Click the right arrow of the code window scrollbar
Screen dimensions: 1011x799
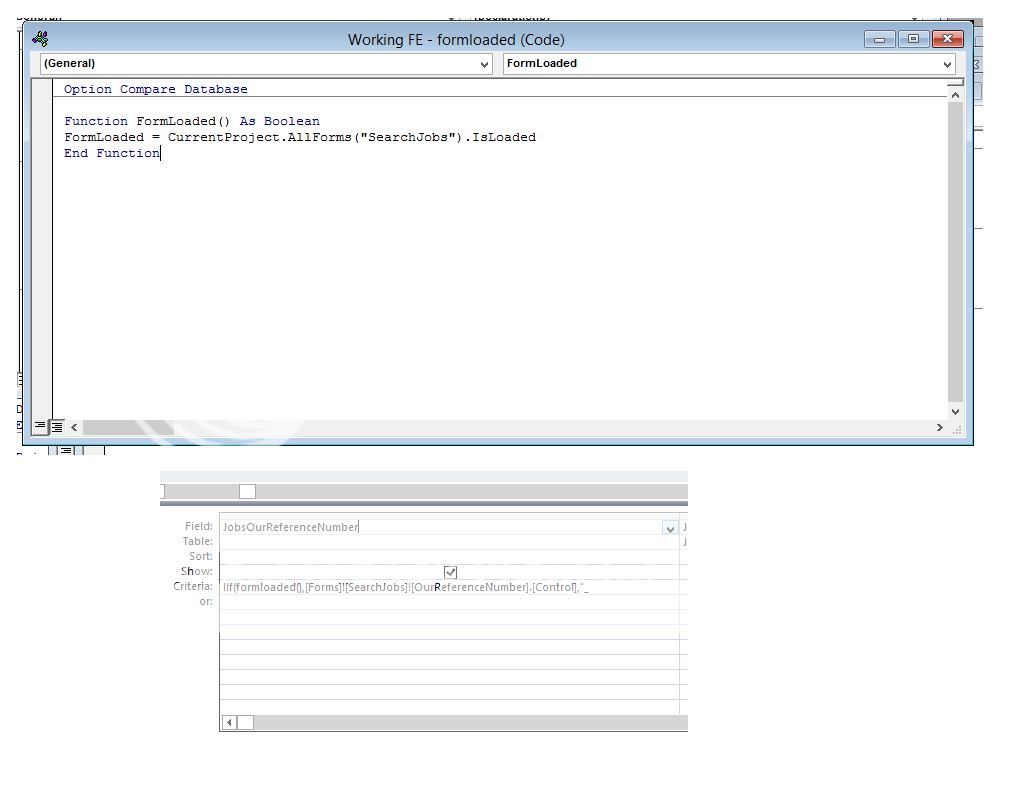click(939, 426)
